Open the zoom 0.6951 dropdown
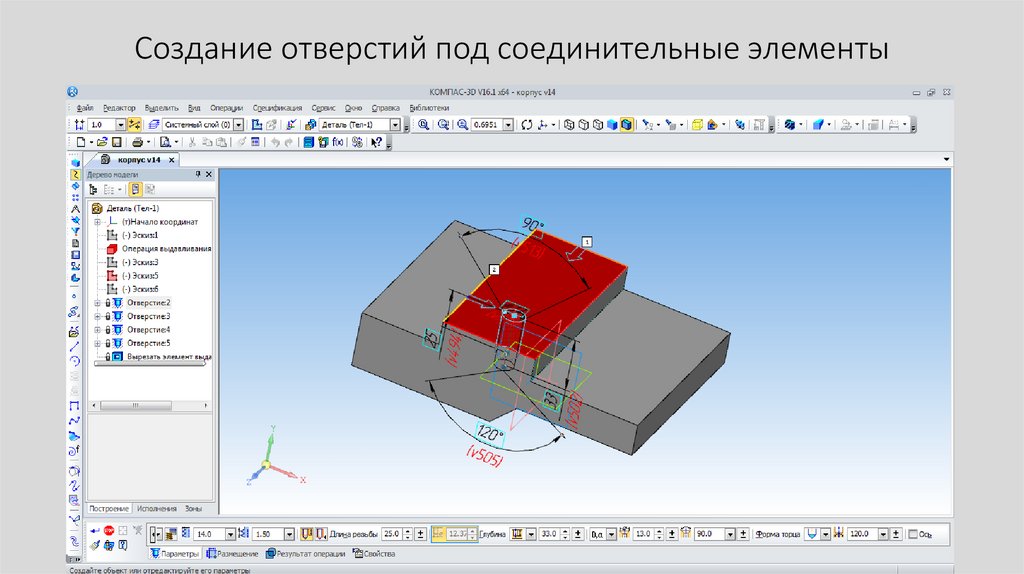Image resolution: width=1024 pixels, height=574 pixels. coord(508,124)
